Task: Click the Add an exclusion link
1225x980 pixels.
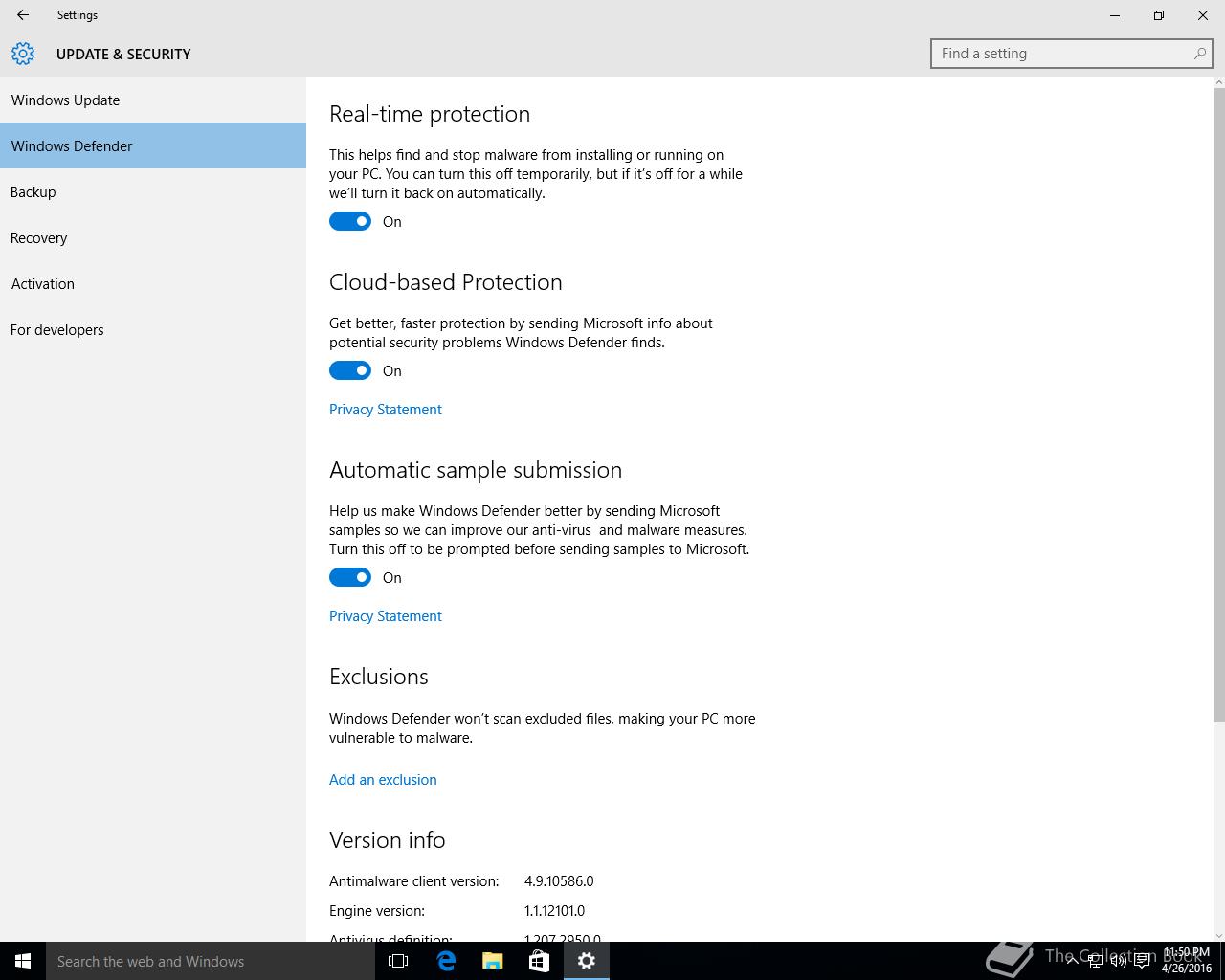Action: click(x=383, y=779)
